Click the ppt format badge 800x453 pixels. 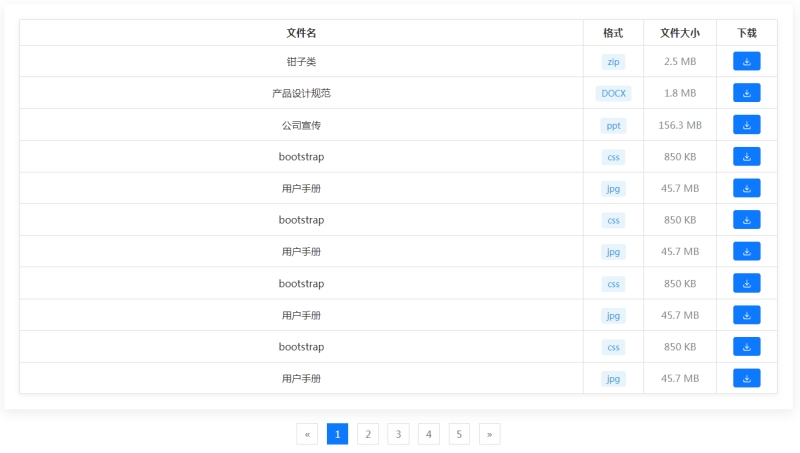pos(613,125)
